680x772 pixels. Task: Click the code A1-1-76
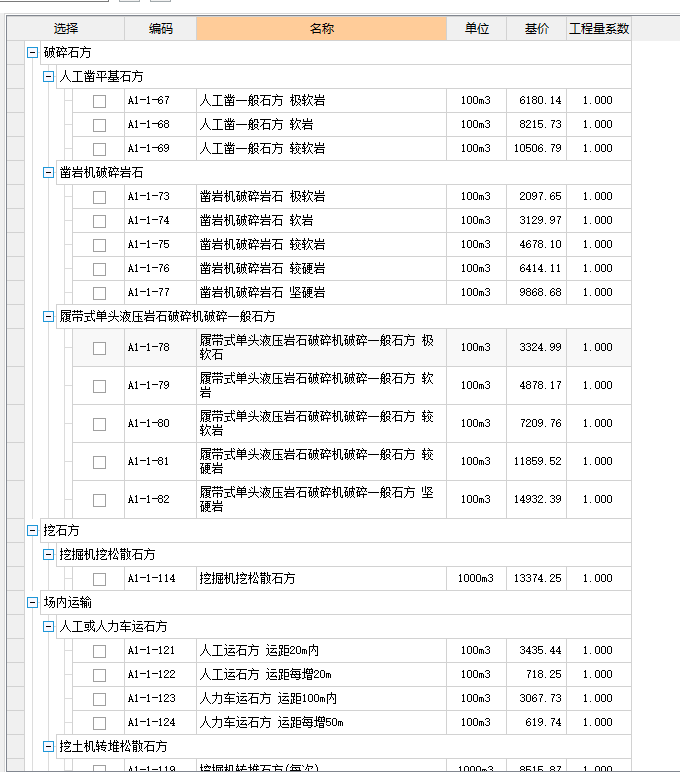coord(149,268)
